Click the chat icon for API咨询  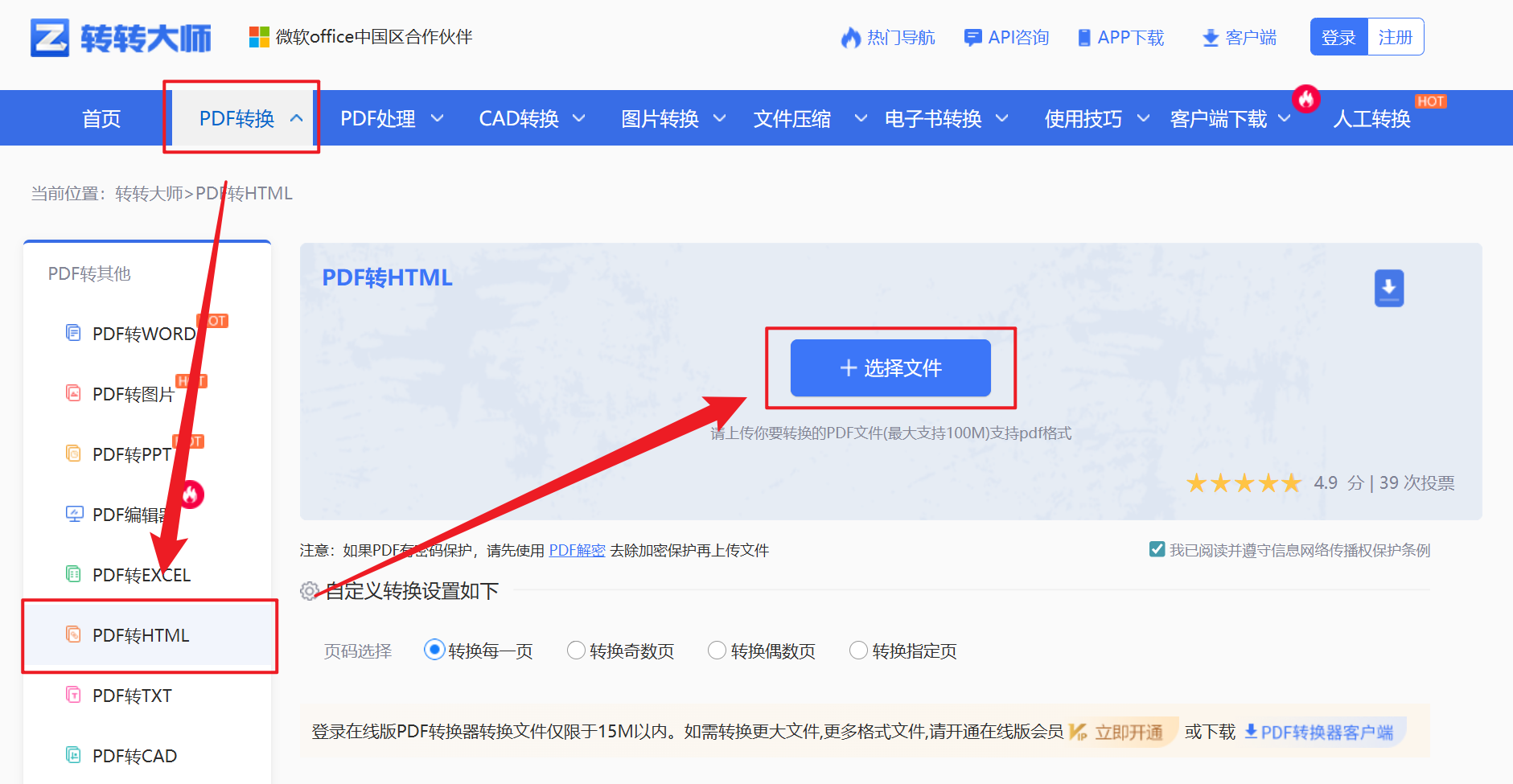[x=972, y=36]
